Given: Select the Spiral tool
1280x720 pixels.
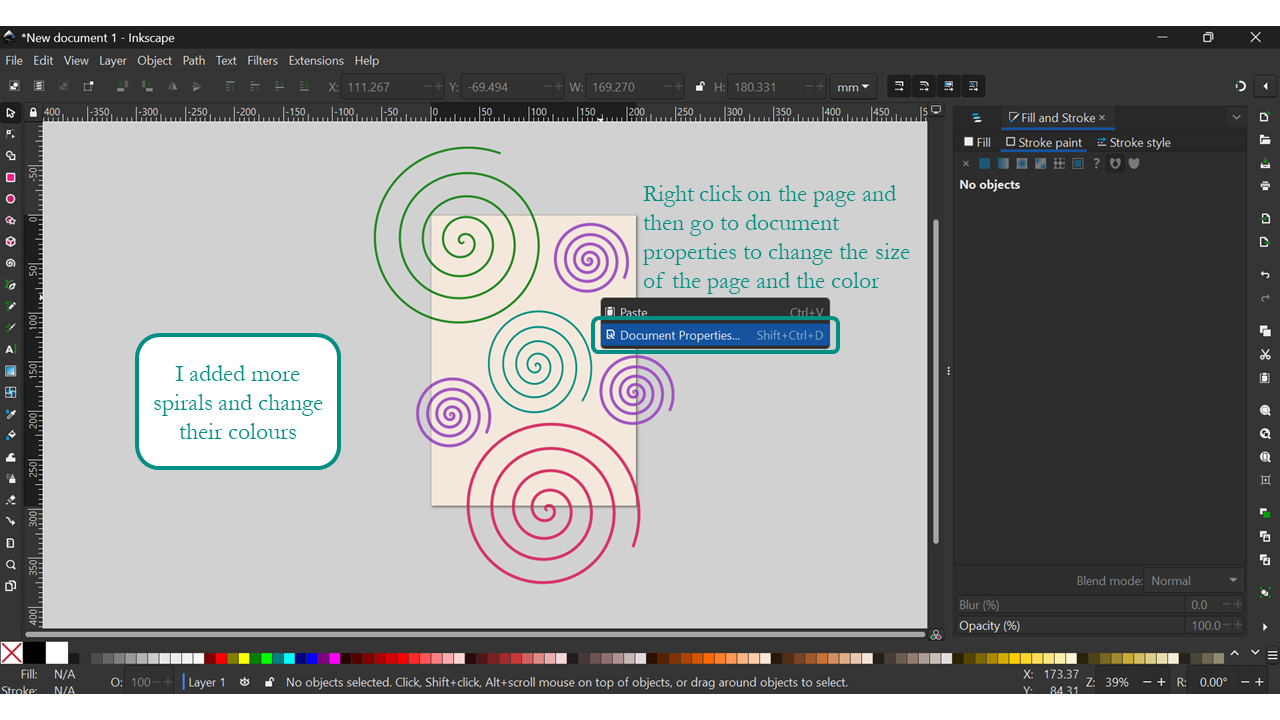Looking at the screenshot, I should tap(10, 263).
